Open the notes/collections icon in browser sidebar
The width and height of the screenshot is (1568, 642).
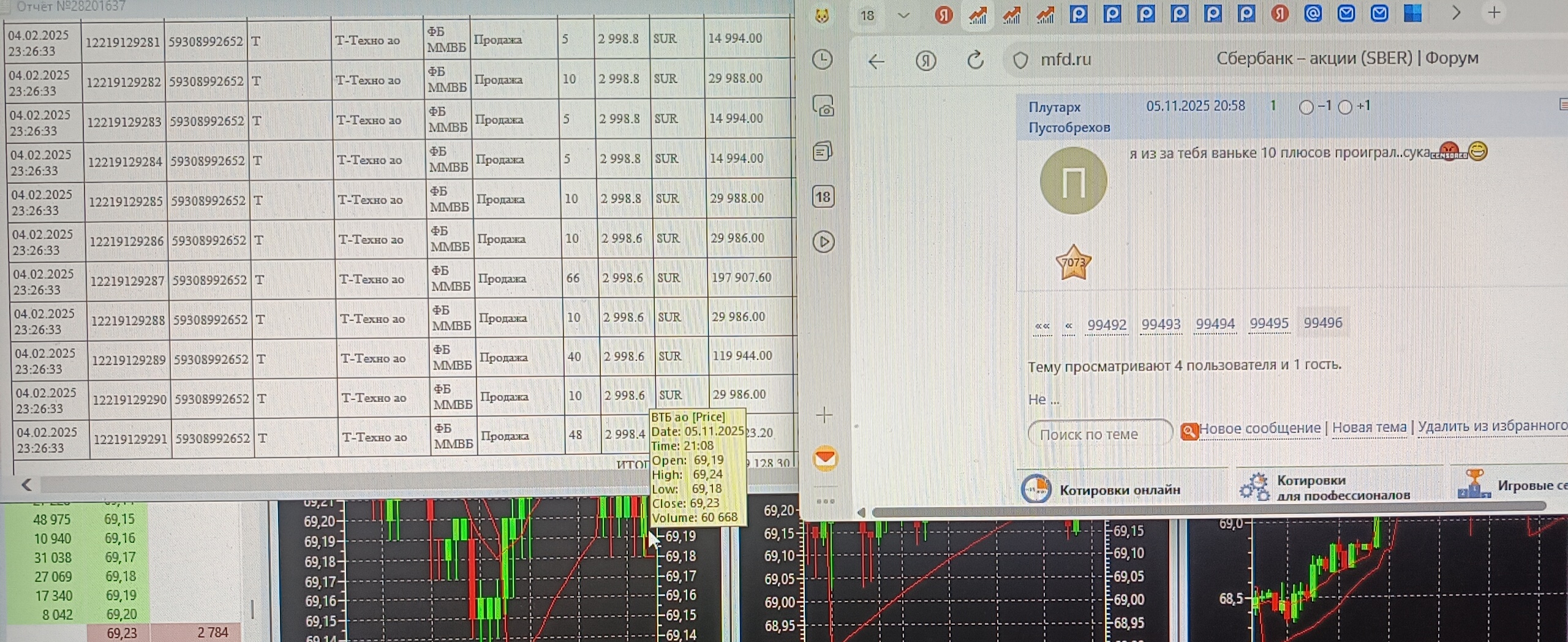pyautogui.click(x=823, y=151)
